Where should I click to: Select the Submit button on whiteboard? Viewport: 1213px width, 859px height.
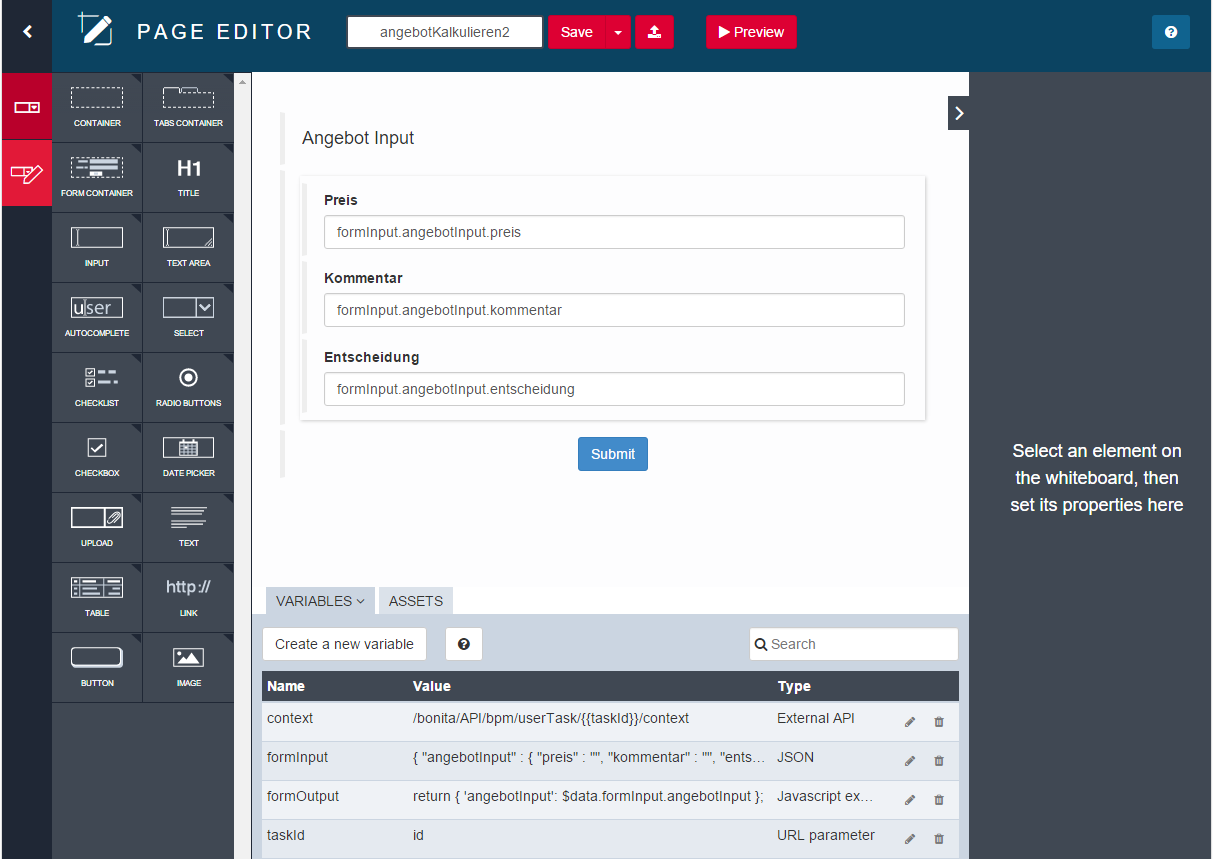(613, 454)
